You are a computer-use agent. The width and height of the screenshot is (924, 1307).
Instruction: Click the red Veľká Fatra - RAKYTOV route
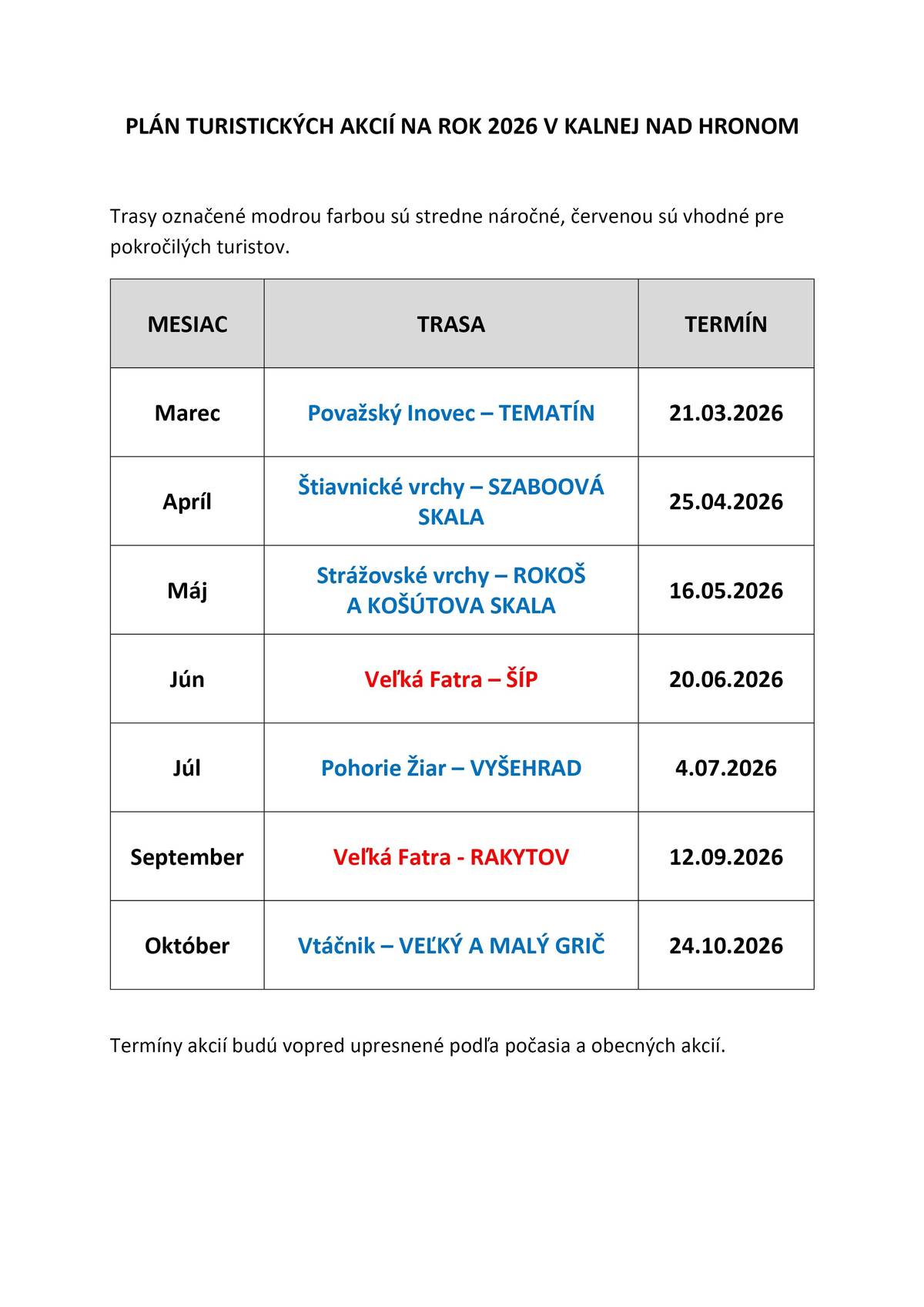click(x=450, y=857)
